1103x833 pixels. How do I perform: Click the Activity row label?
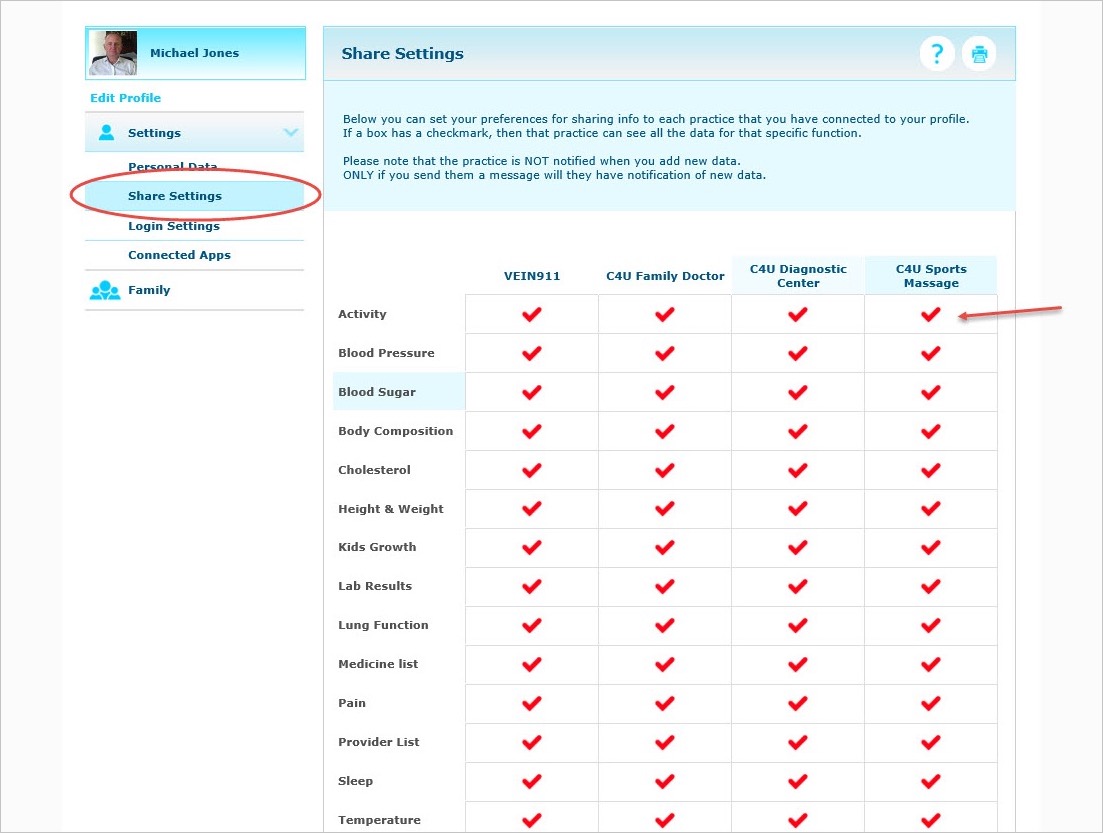362,314
